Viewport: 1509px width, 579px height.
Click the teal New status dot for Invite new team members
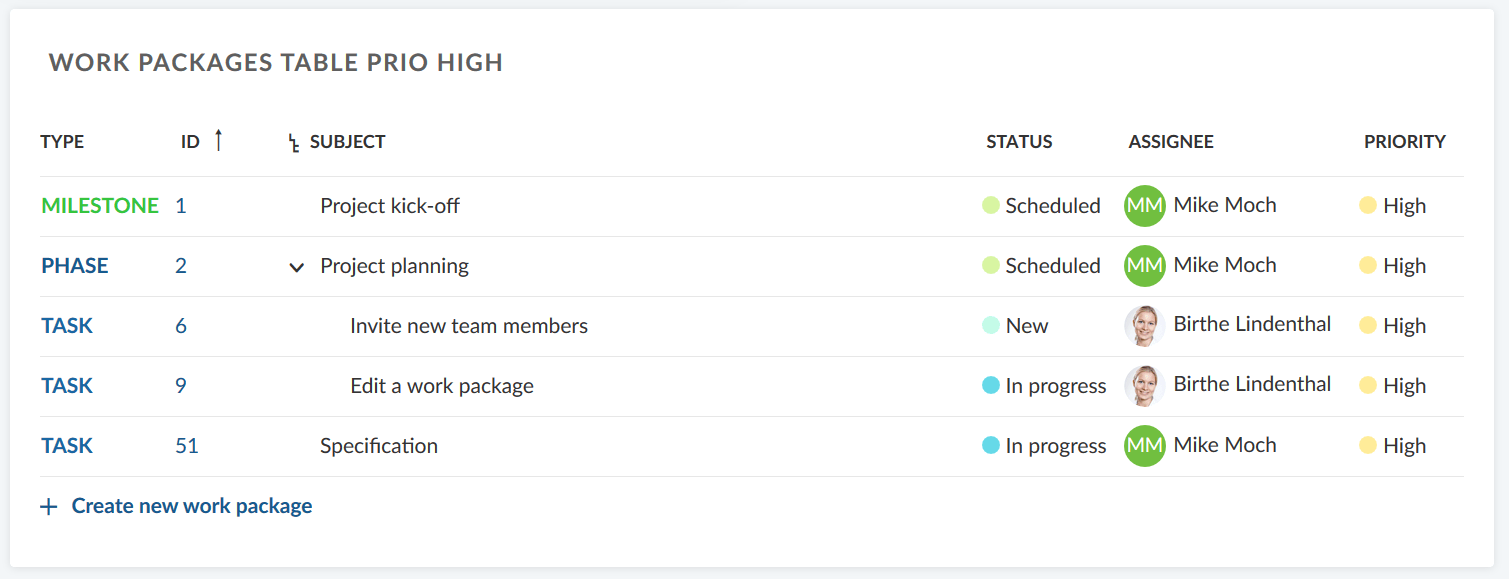990,325
